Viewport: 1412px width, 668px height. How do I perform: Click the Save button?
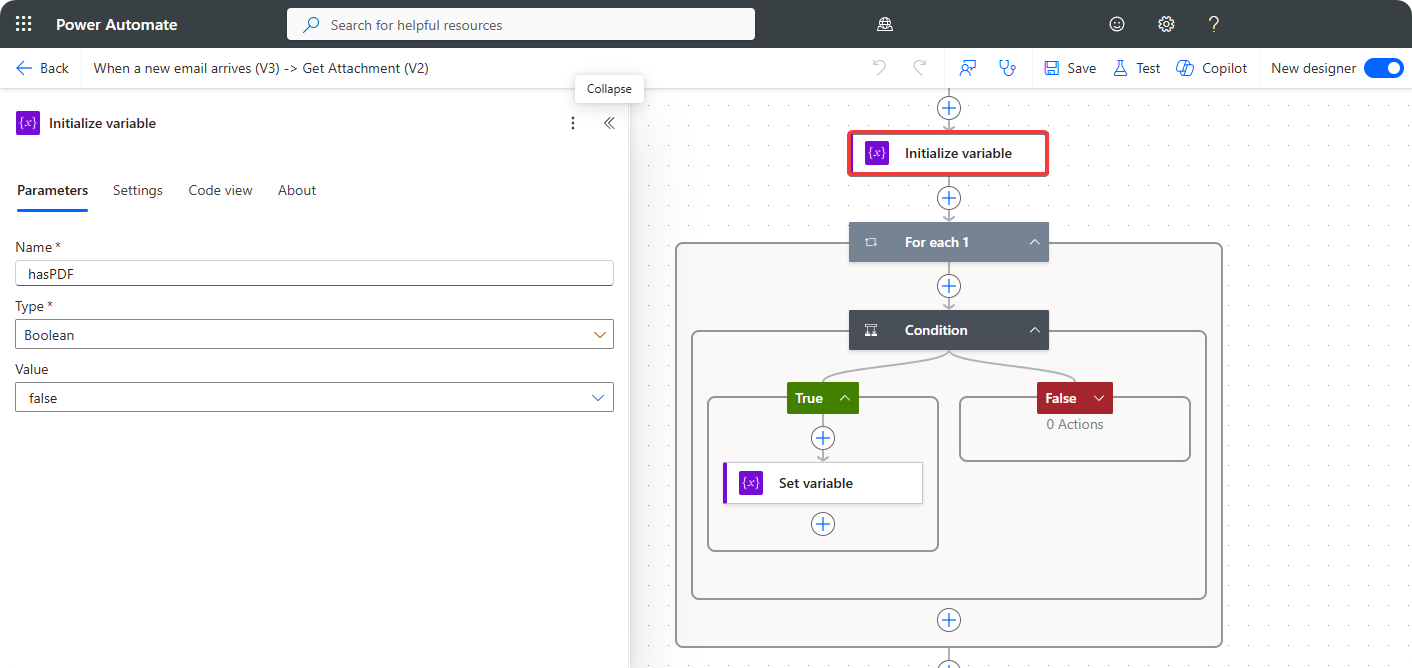(x=1070, y=68)
